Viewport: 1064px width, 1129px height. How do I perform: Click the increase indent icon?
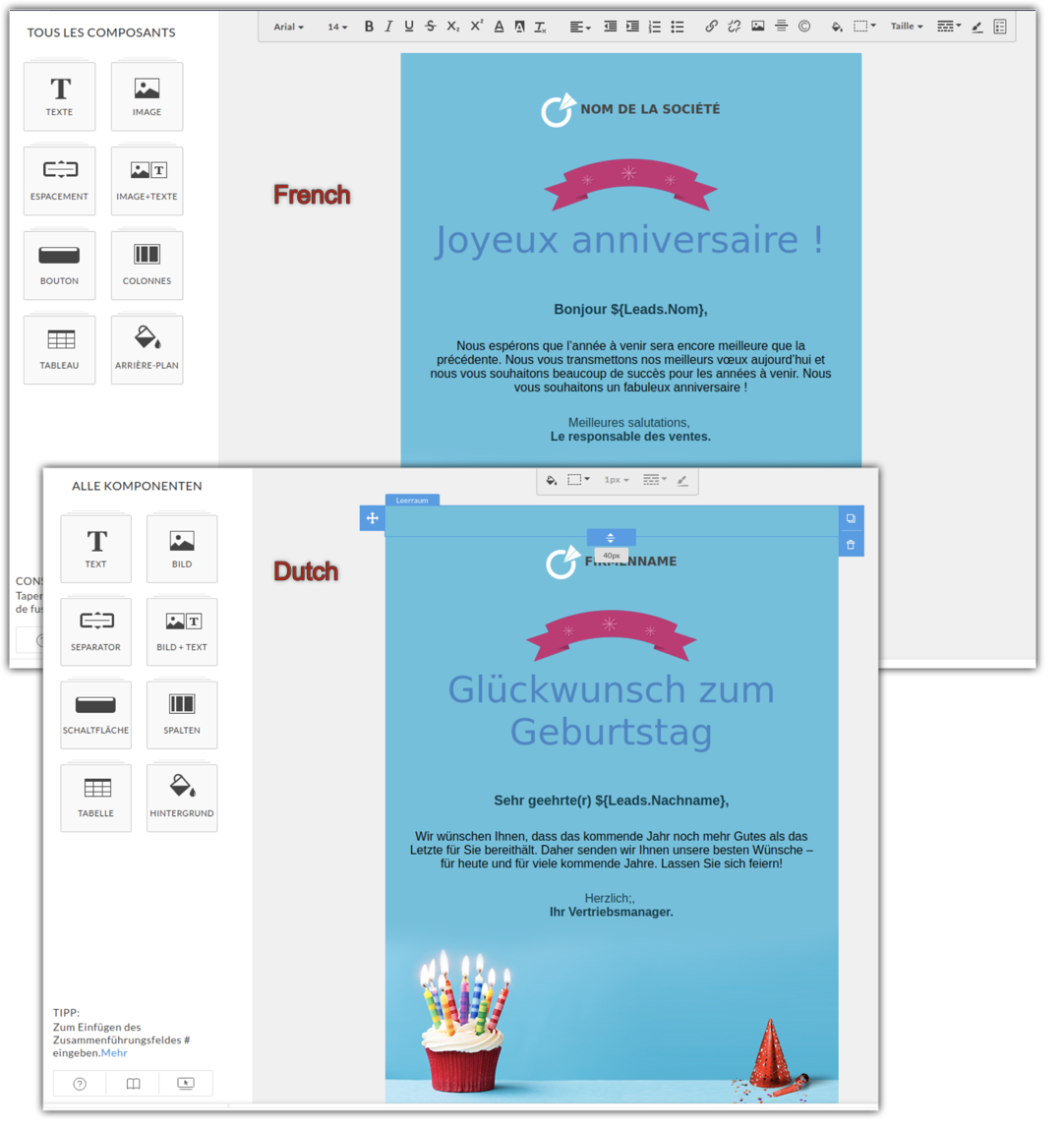point(632,27)
